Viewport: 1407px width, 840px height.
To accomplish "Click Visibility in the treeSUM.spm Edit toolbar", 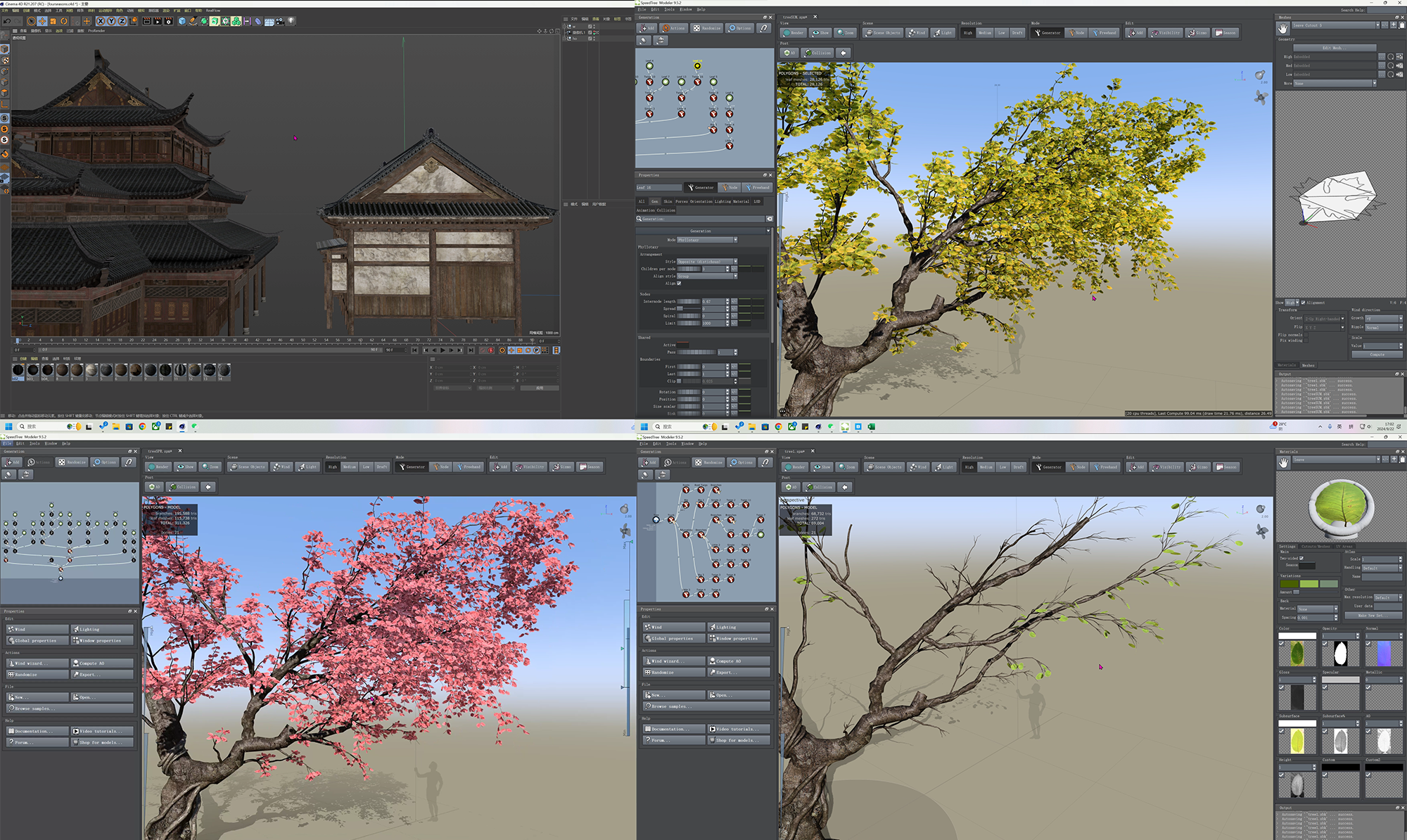I will point(1166,32).
